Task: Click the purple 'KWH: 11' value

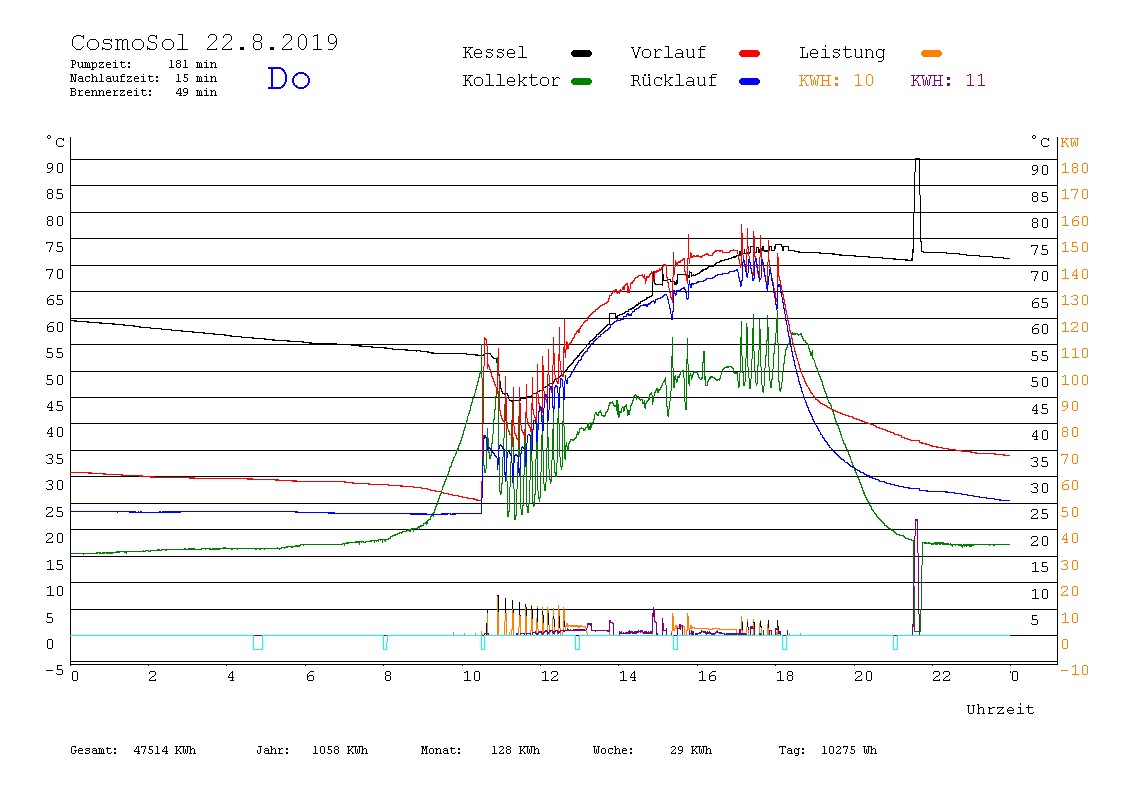Action: pyautogui.click(x=948, y=81)
